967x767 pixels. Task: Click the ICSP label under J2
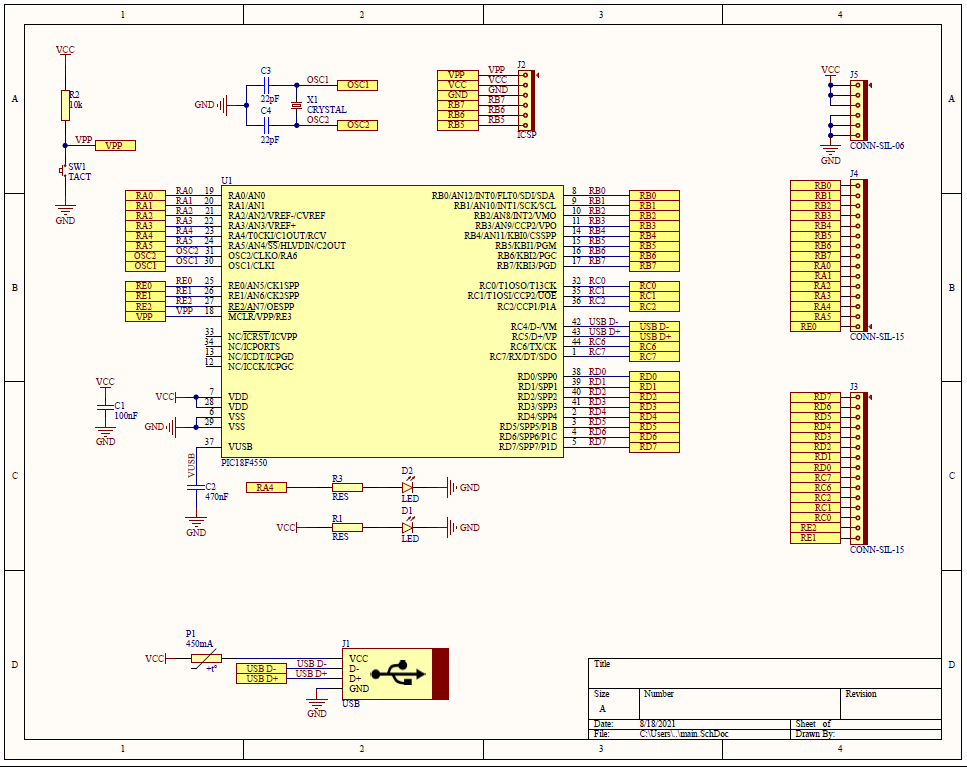coord(527,134)
